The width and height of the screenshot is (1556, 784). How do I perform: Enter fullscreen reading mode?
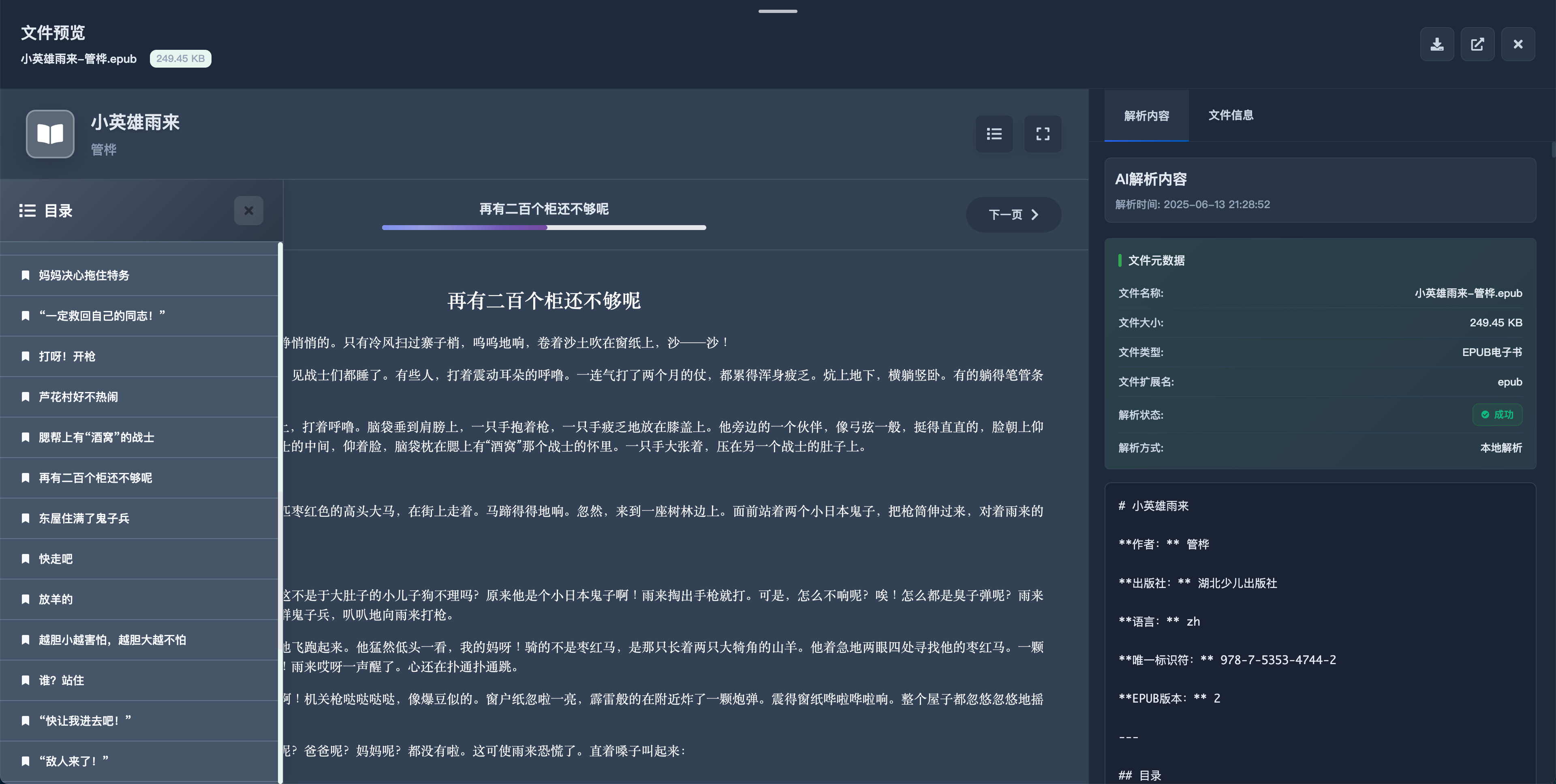(x=1043, y=133)
